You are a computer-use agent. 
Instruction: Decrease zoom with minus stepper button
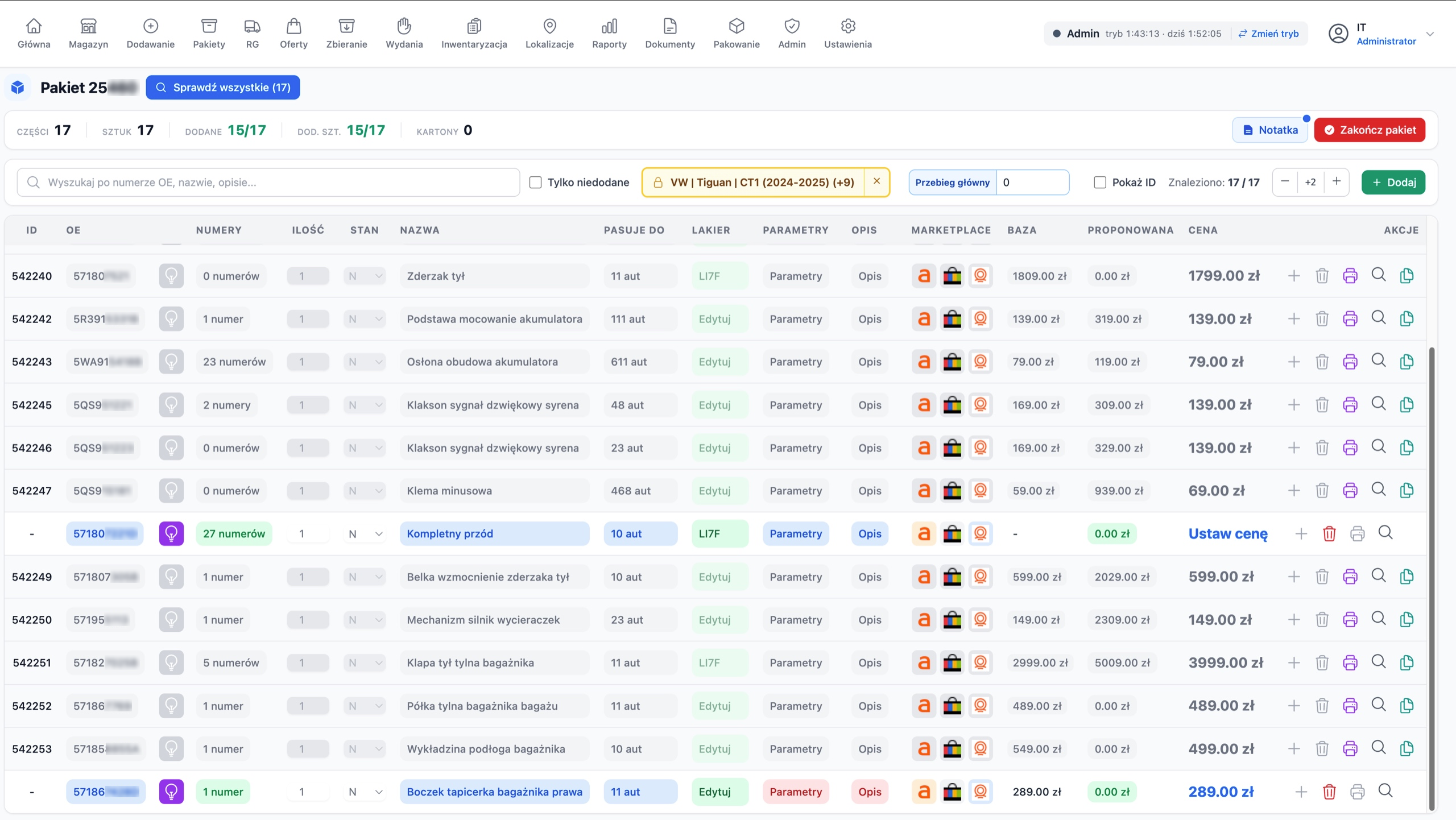tap(1285, 181)
